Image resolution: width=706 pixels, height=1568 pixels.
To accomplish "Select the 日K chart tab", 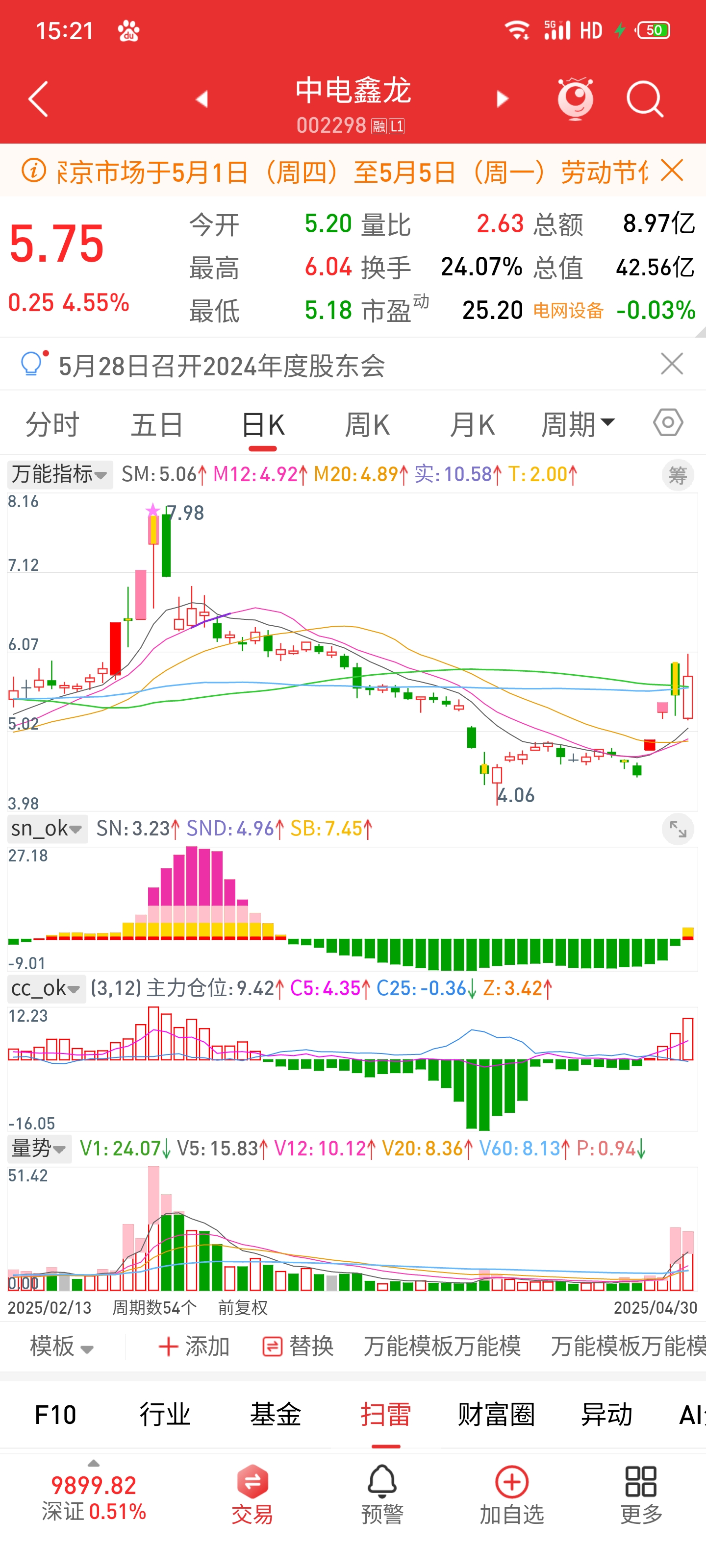I will coord(262,425).
